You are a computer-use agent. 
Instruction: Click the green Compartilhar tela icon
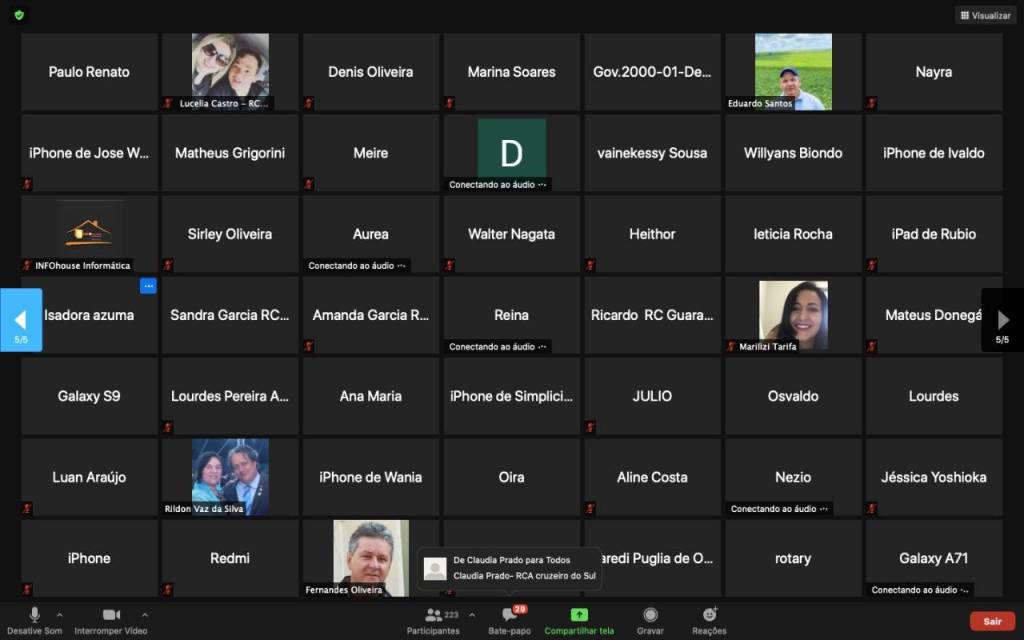[x=579, y=614]
